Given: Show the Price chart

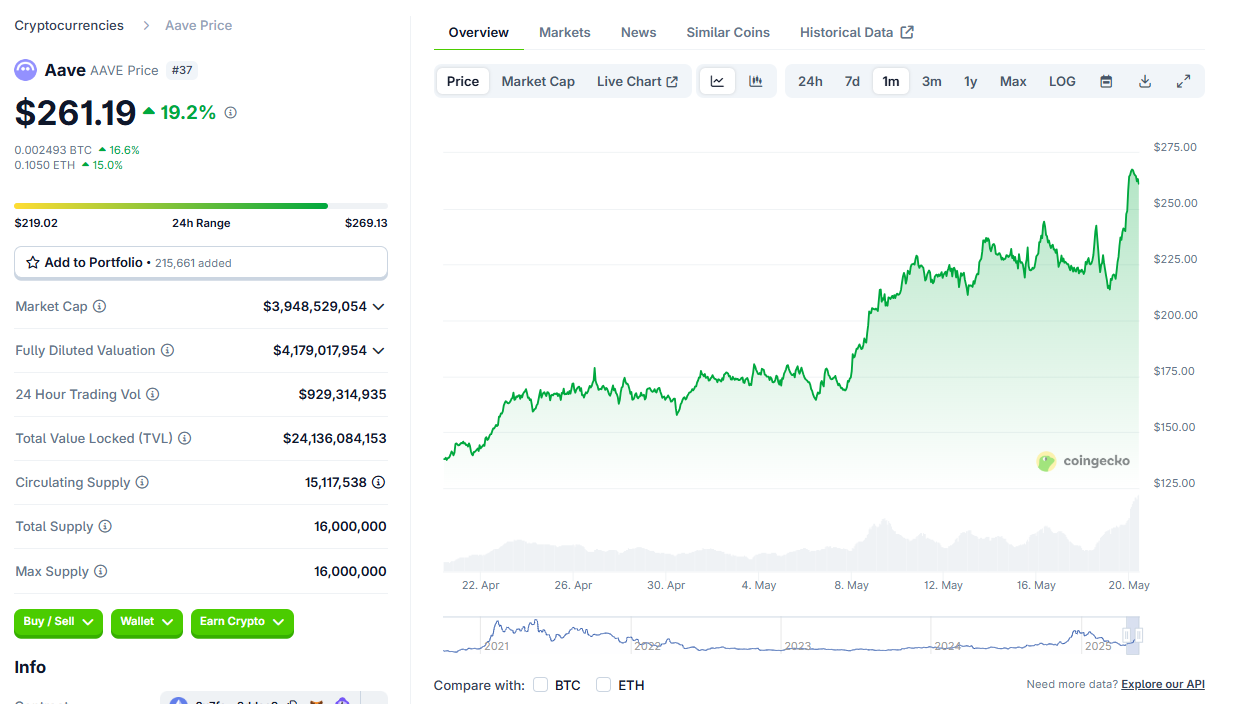Looking at the screenshot, I should (463, 81).
